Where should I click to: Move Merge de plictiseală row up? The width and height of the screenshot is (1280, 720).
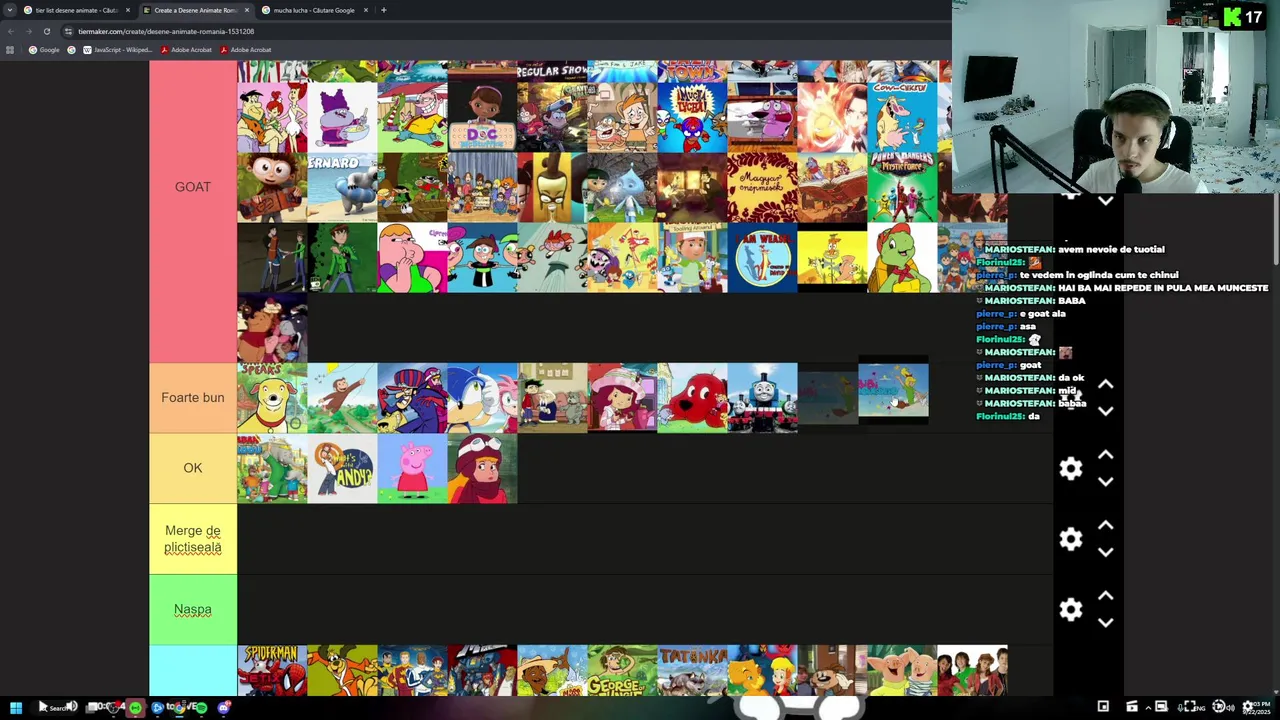tap(1105, 525)
